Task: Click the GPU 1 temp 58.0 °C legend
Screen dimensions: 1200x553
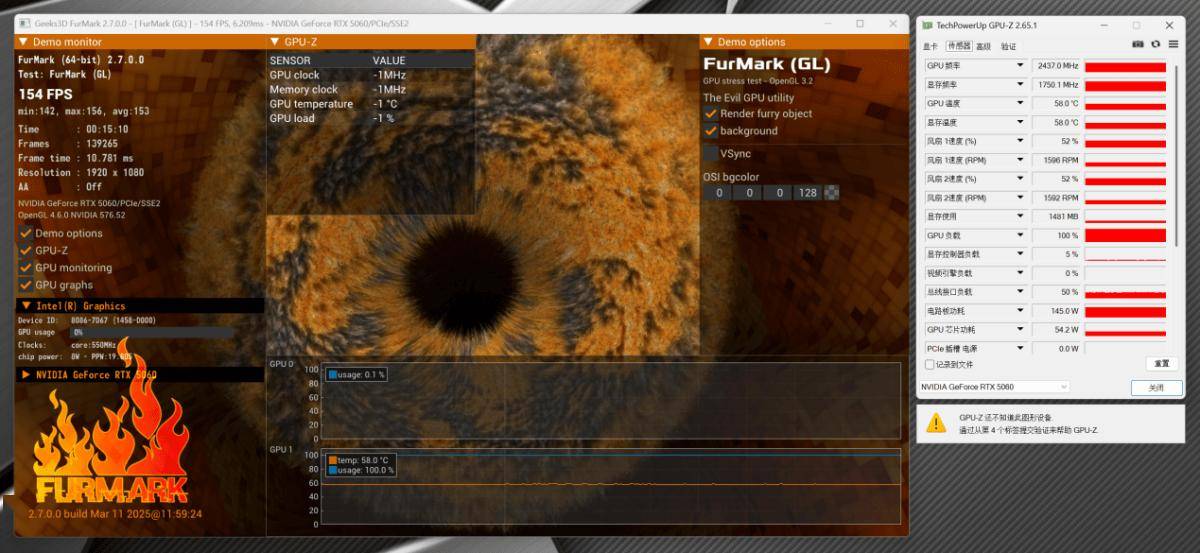Action: (360, 460)
